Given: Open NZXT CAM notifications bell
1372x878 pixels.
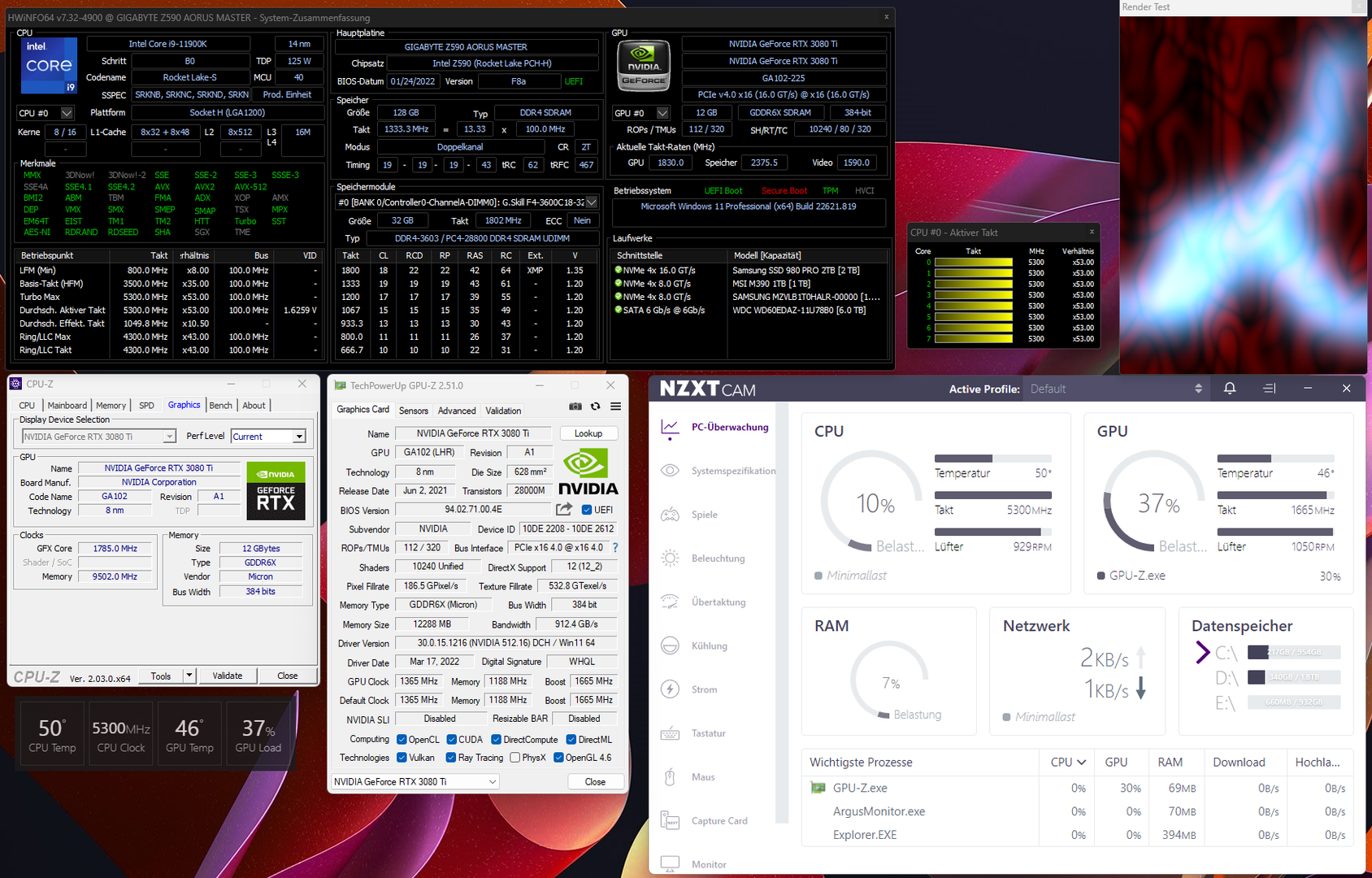Looking at the screenshot, I should tap(1230, 389).
